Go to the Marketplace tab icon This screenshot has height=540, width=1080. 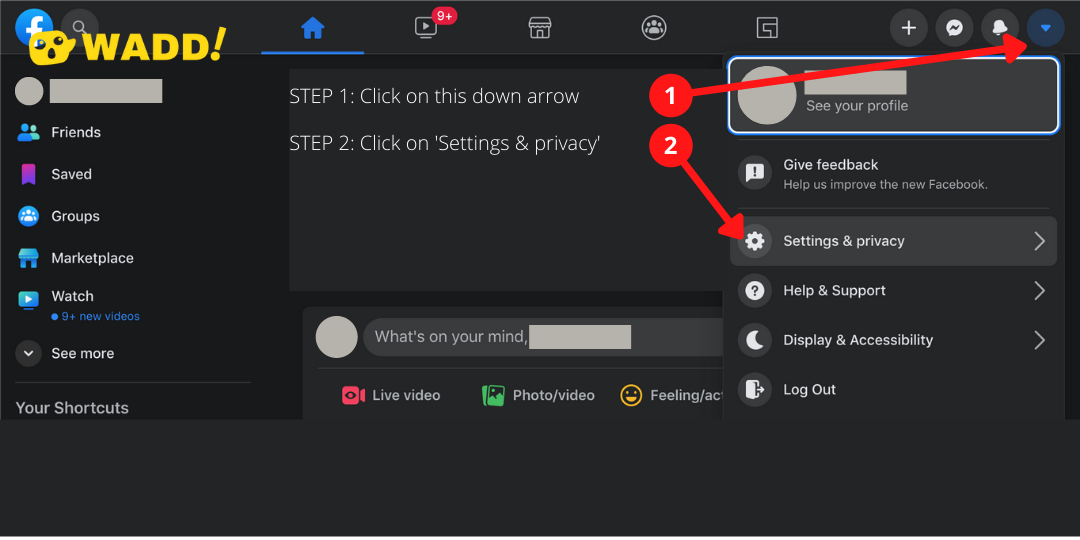[x=540, y=28]
